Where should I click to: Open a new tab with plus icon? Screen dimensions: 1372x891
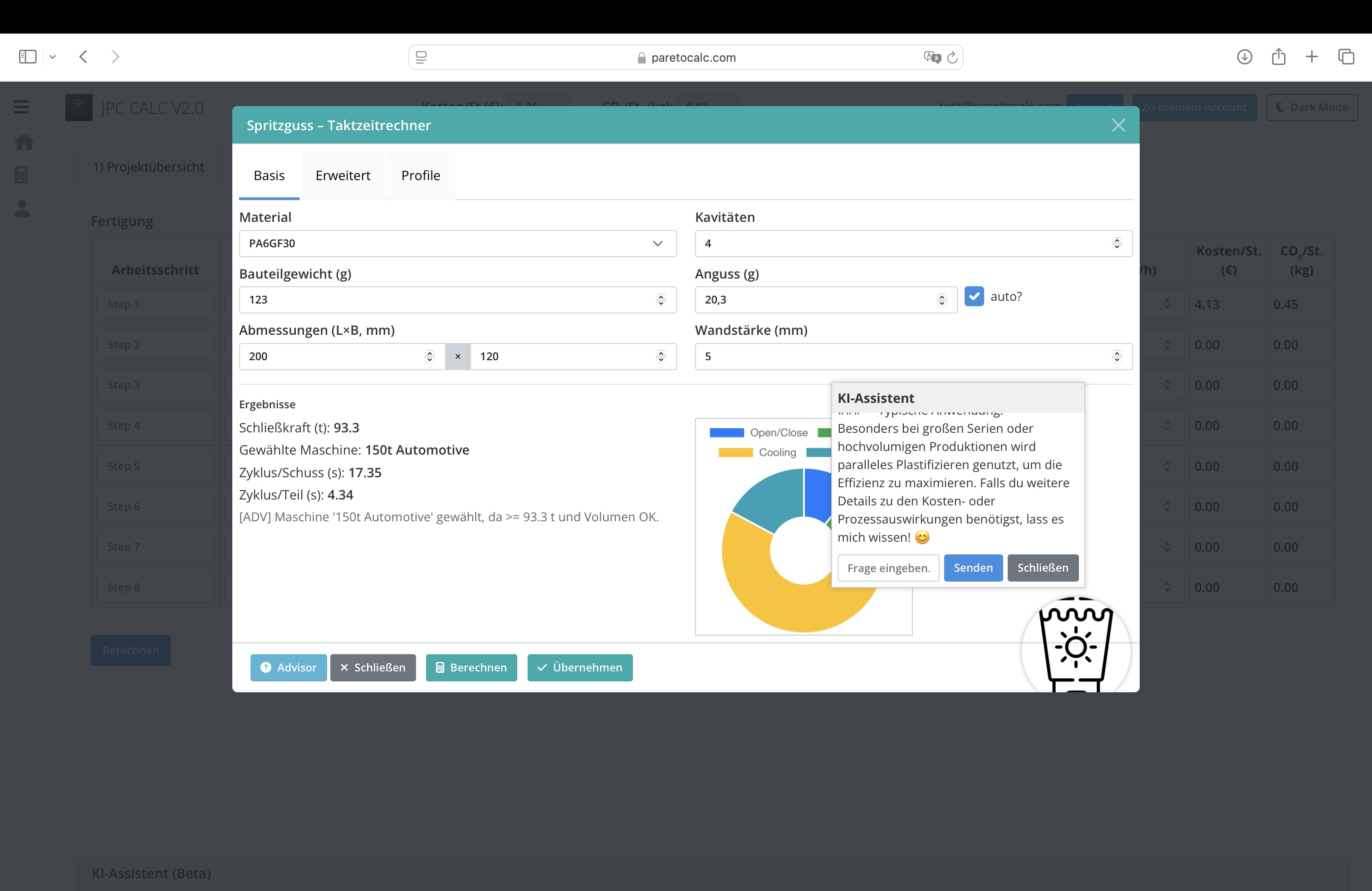coord(1312,56)
